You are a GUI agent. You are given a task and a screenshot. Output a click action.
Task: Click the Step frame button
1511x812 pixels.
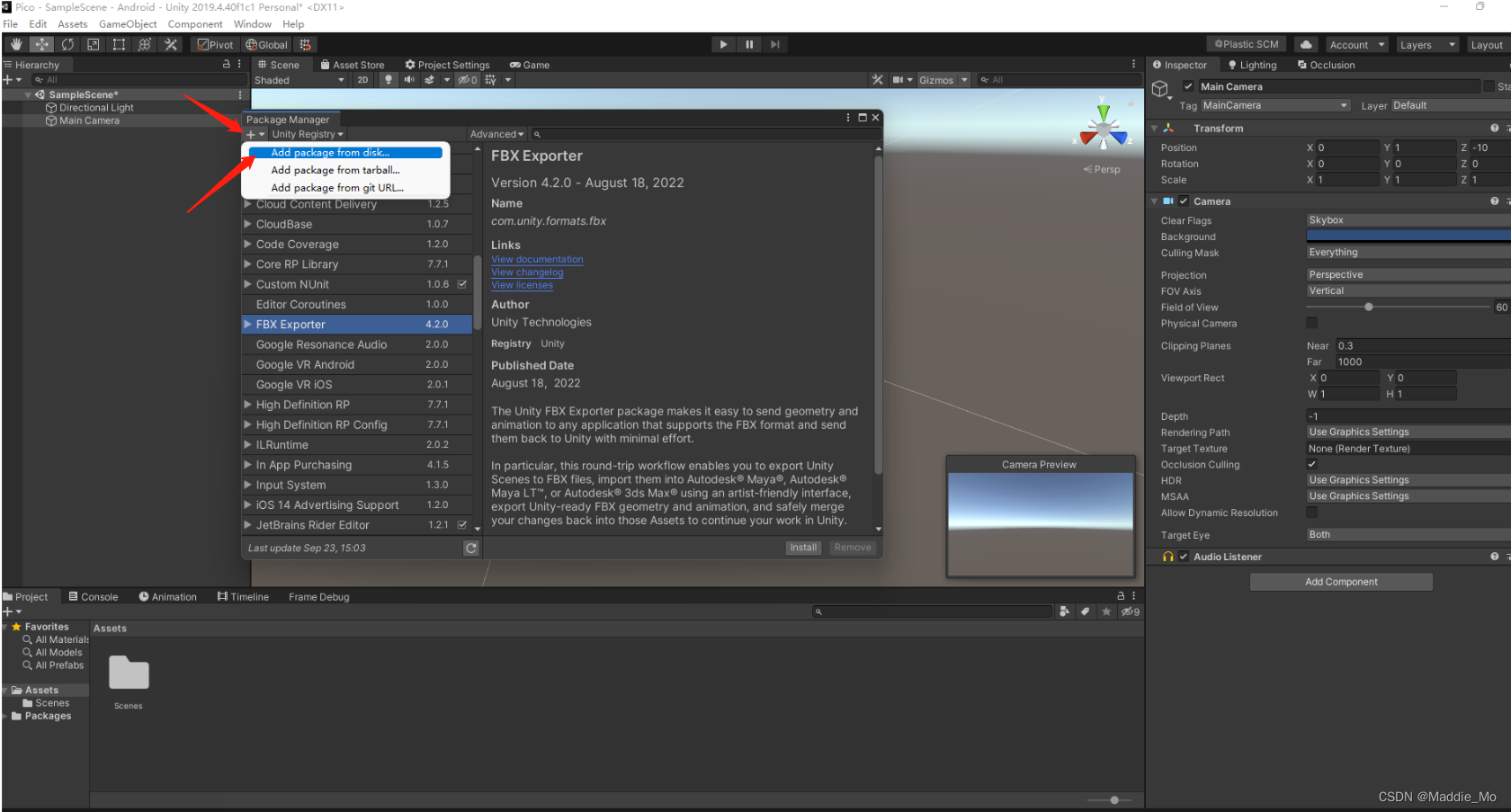(x=774, y=44)
